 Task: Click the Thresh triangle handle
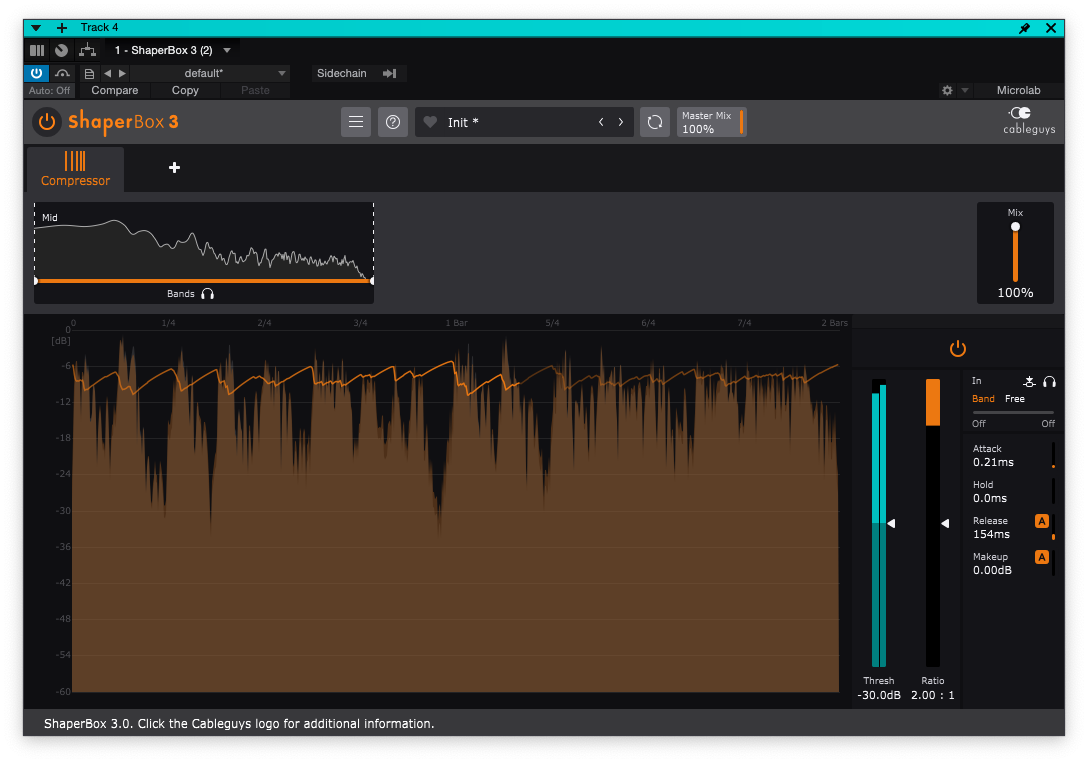point(892,524)
